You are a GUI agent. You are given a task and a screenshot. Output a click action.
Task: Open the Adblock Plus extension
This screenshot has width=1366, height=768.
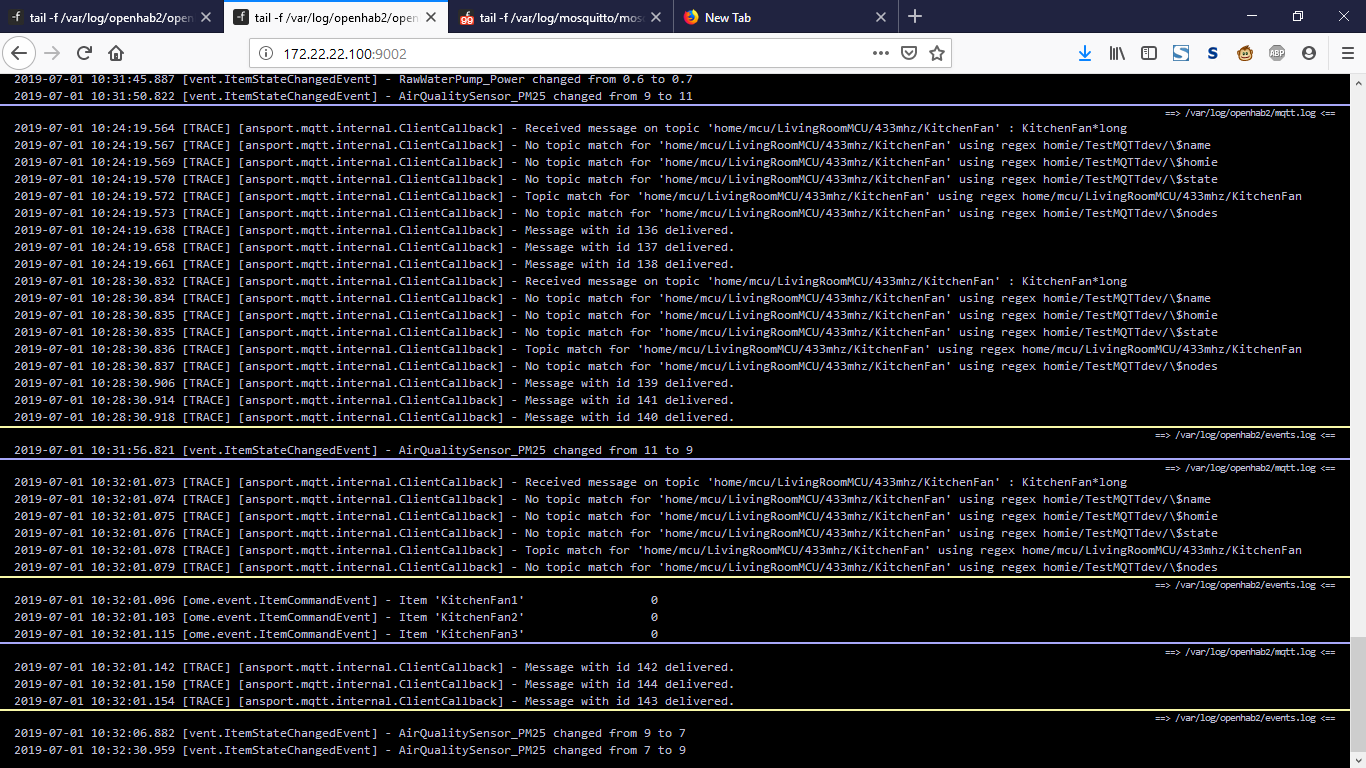click(1277, 53)
